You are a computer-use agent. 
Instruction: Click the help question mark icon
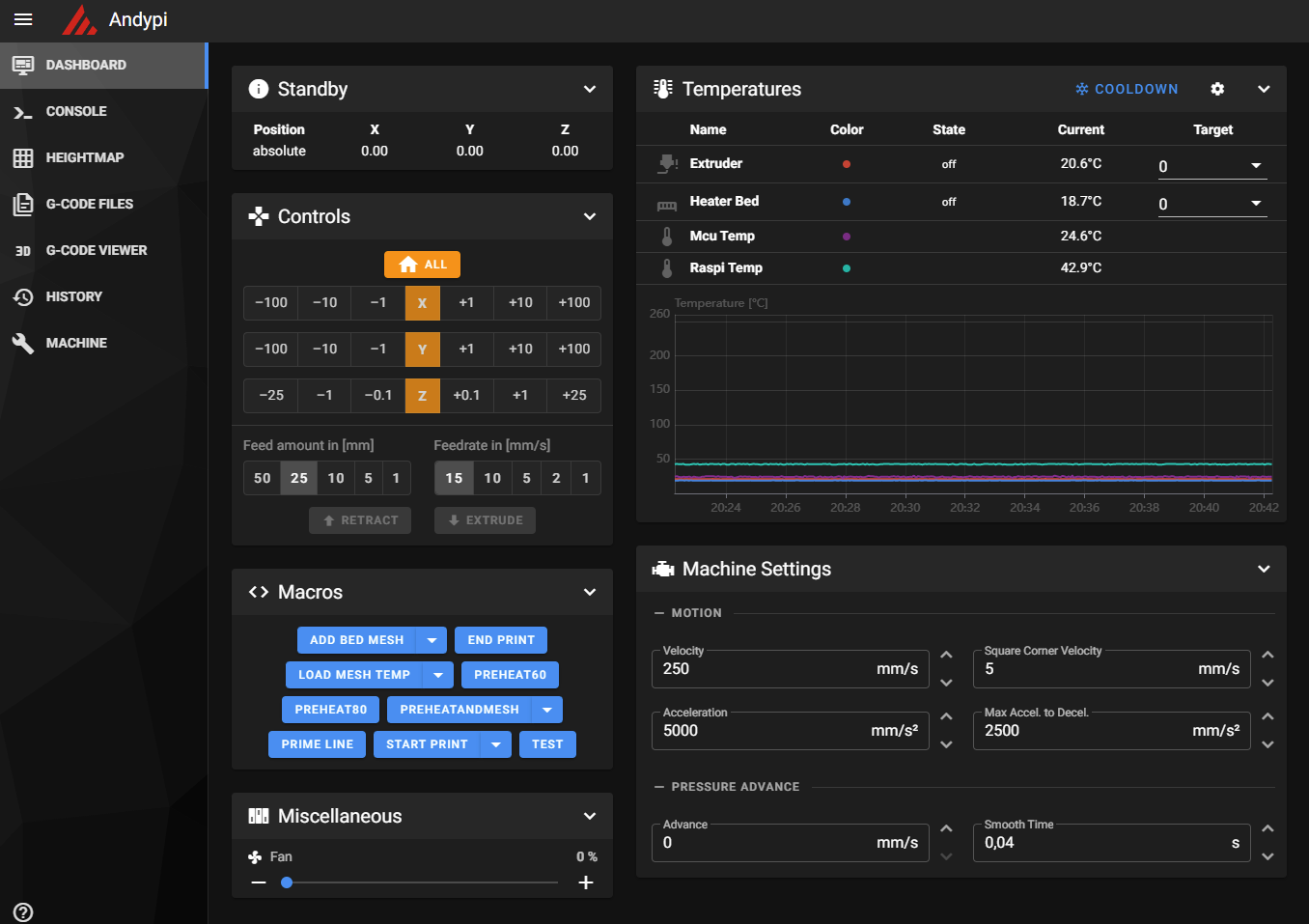point(23,912)
